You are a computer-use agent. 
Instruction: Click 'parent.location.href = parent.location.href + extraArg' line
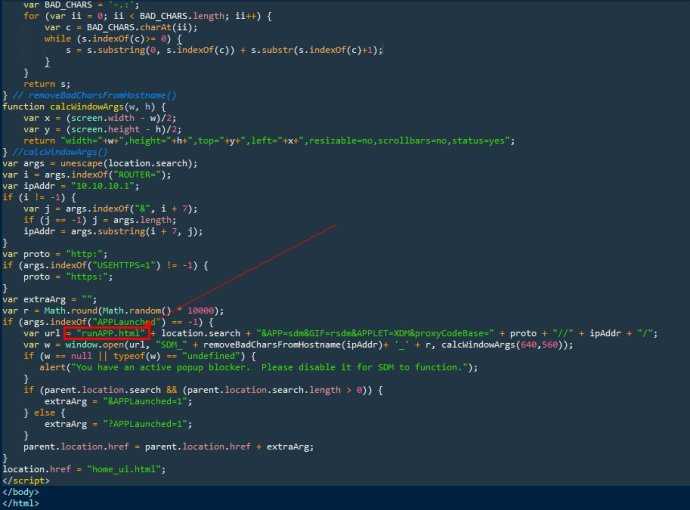(x=169, y=447)
